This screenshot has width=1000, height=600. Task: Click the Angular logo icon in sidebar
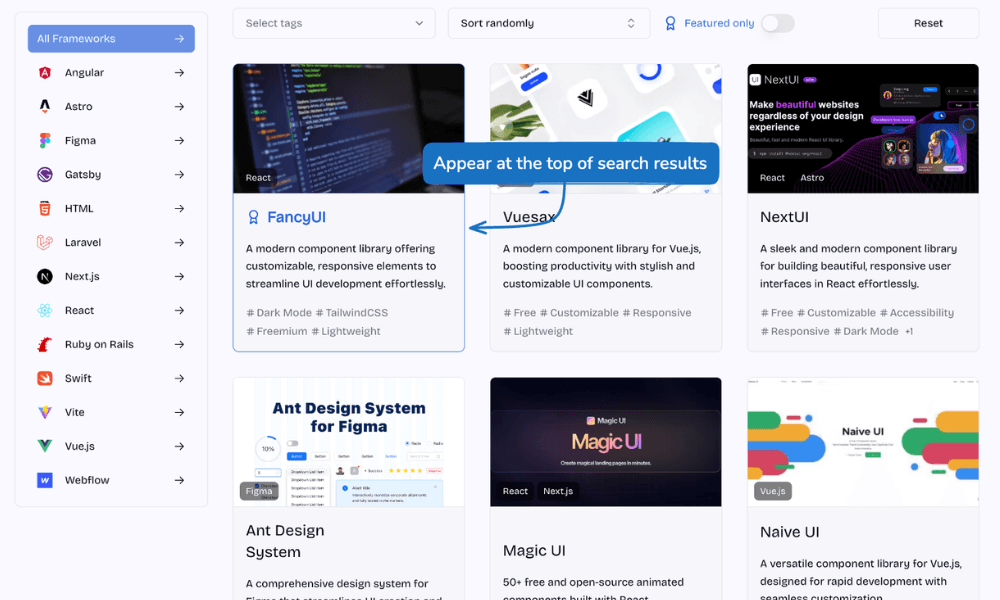click(45, 73)
